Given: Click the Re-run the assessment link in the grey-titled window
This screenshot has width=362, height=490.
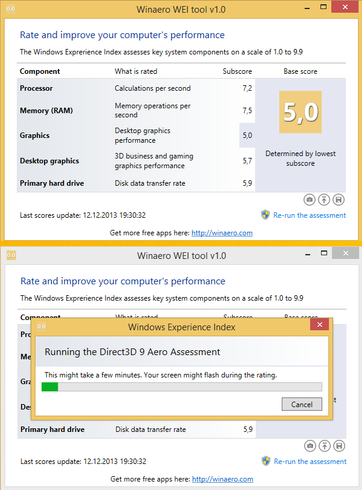Looking at the screenshot, I should [310, 461].
